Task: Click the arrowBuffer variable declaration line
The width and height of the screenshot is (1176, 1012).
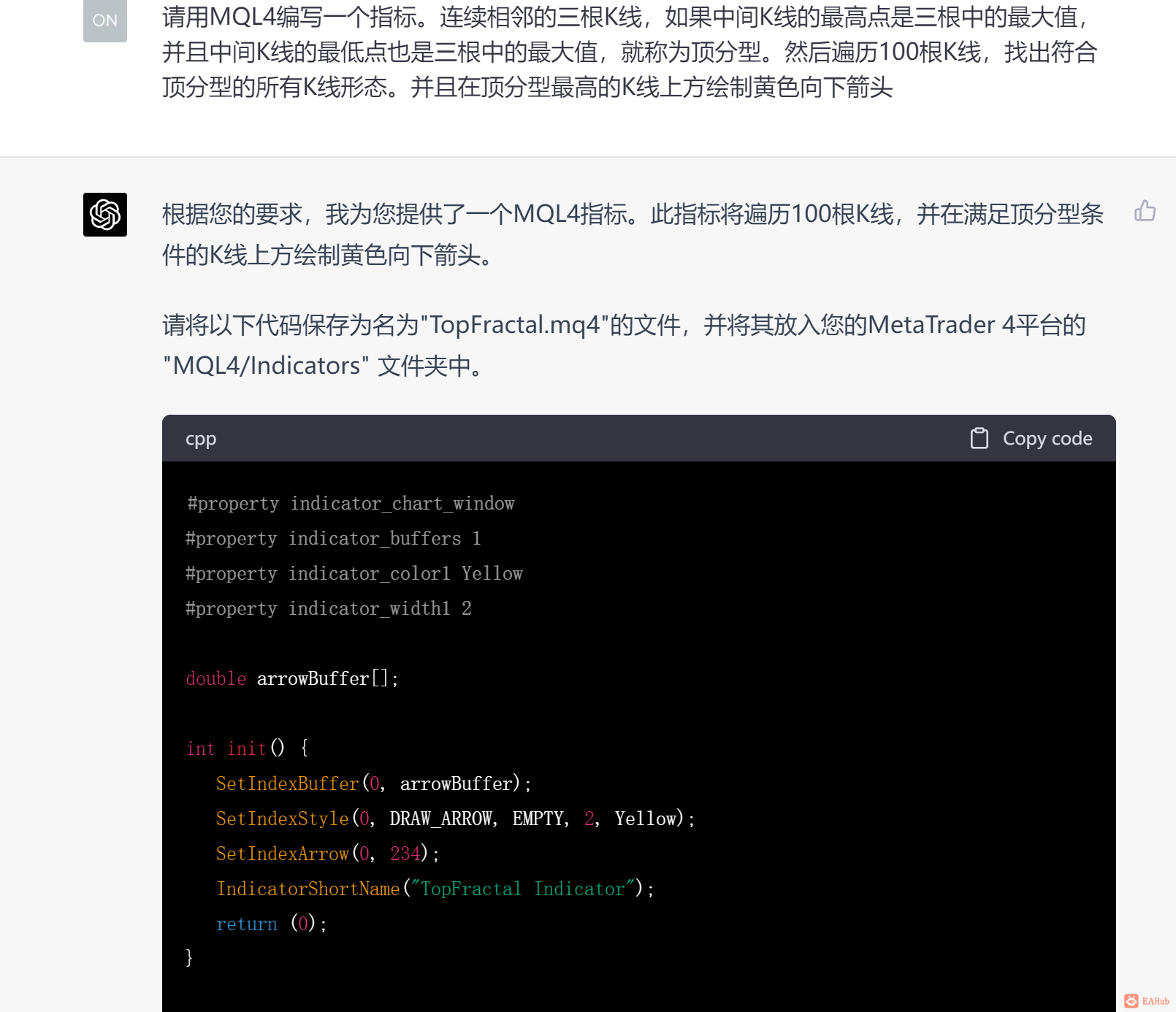Action: point(291,678)
